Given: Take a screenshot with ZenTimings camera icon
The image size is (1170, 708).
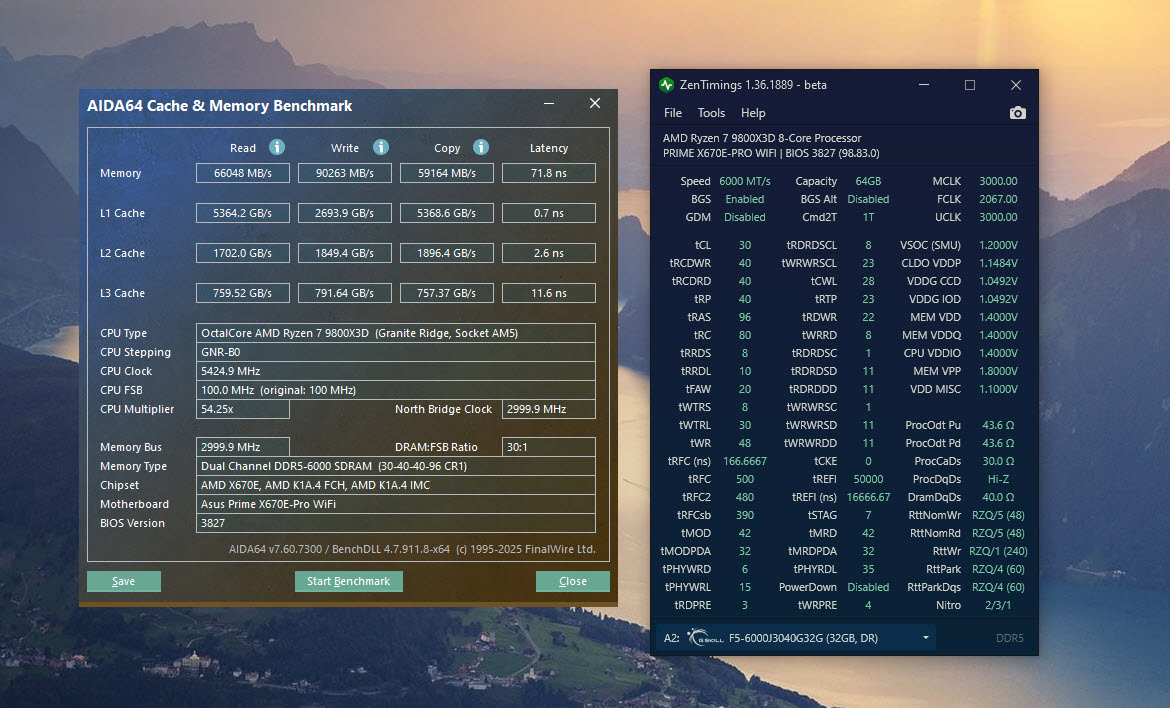Looking at the screenshot, I should (x=1017, y=113).
